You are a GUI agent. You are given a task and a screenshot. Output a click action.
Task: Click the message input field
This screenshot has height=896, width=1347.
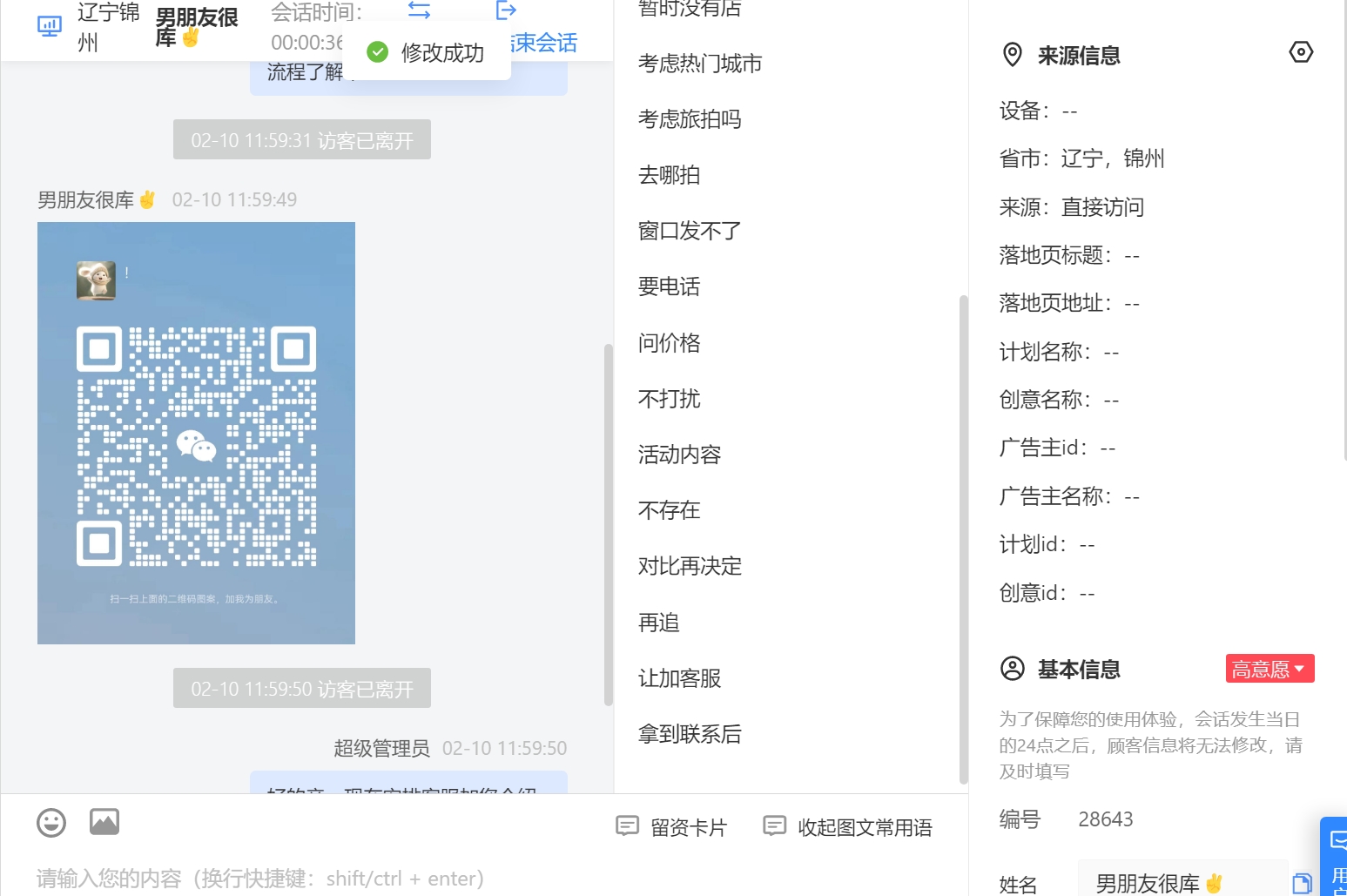484,878
